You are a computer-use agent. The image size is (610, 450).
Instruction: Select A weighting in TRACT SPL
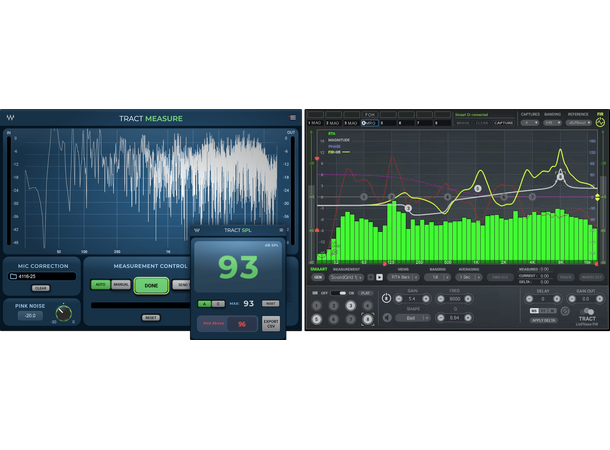click(204, 304)
